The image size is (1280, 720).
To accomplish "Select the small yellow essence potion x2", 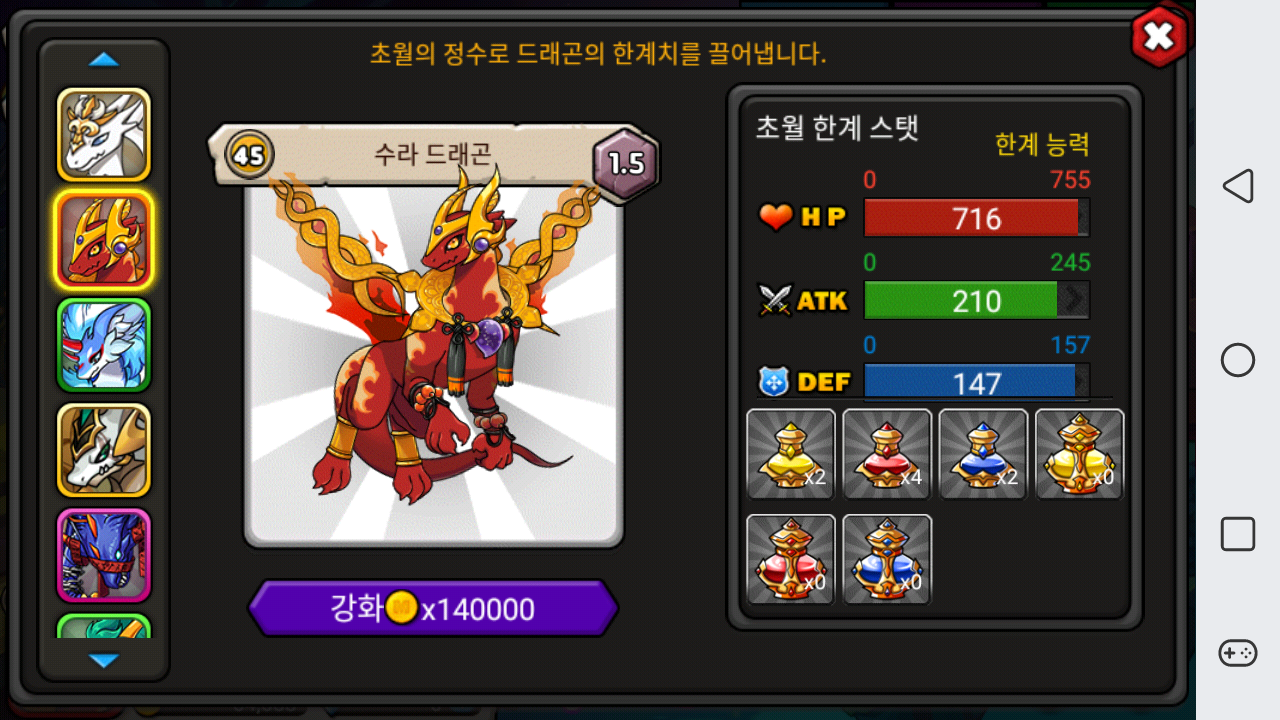I will coord(791,454).
